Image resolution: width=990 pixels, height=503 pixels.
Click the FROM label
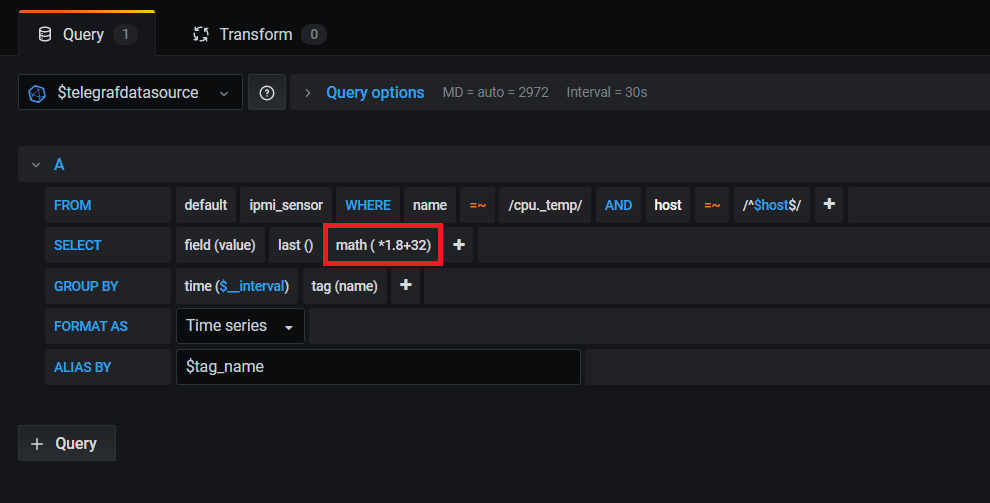click(x=73, y=204)
